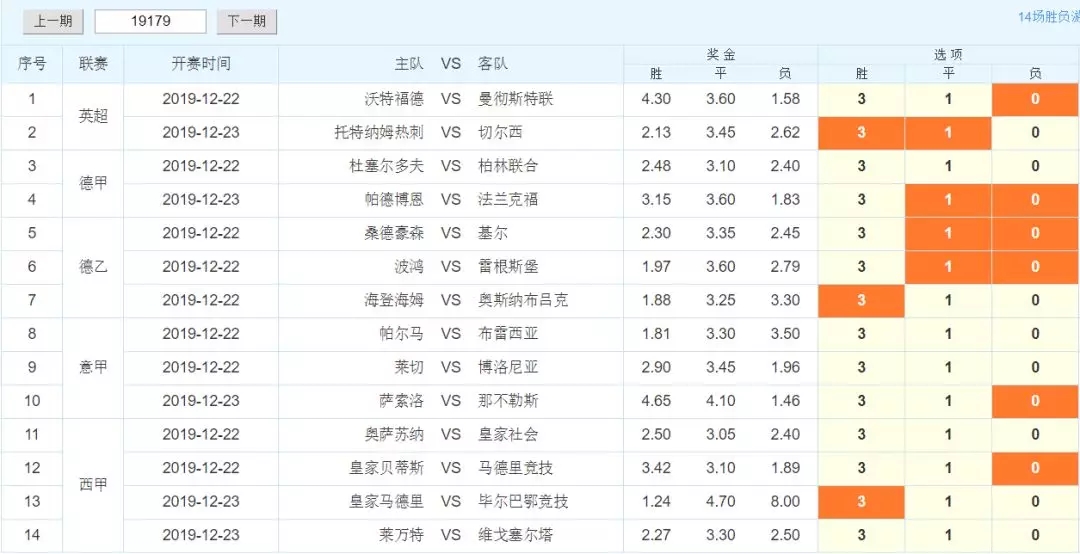Click the 开赛时间 column header
1080x554 pixels.
tap(201, 63)
